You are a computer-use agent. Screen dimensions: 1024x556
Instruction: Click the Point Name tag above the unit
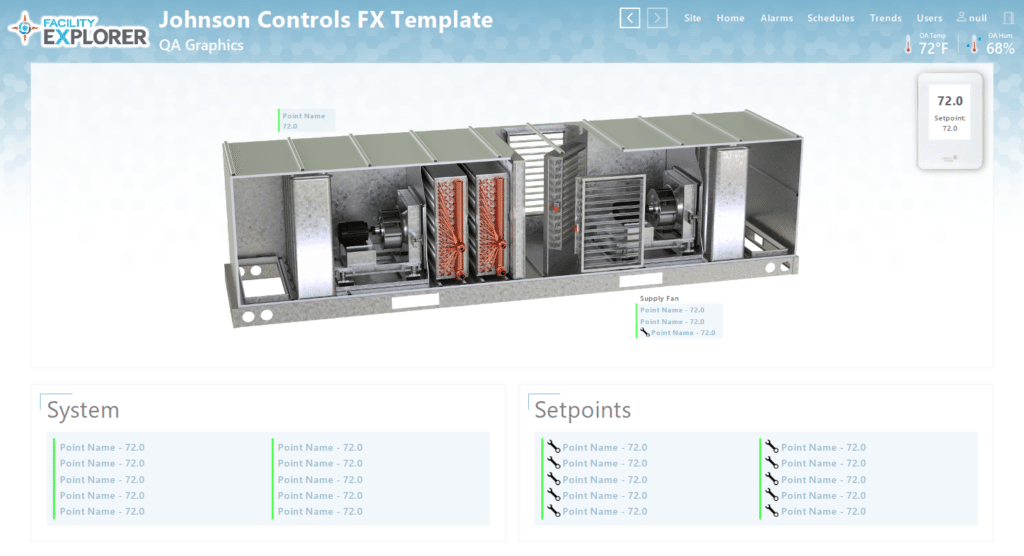click(306, 121)
